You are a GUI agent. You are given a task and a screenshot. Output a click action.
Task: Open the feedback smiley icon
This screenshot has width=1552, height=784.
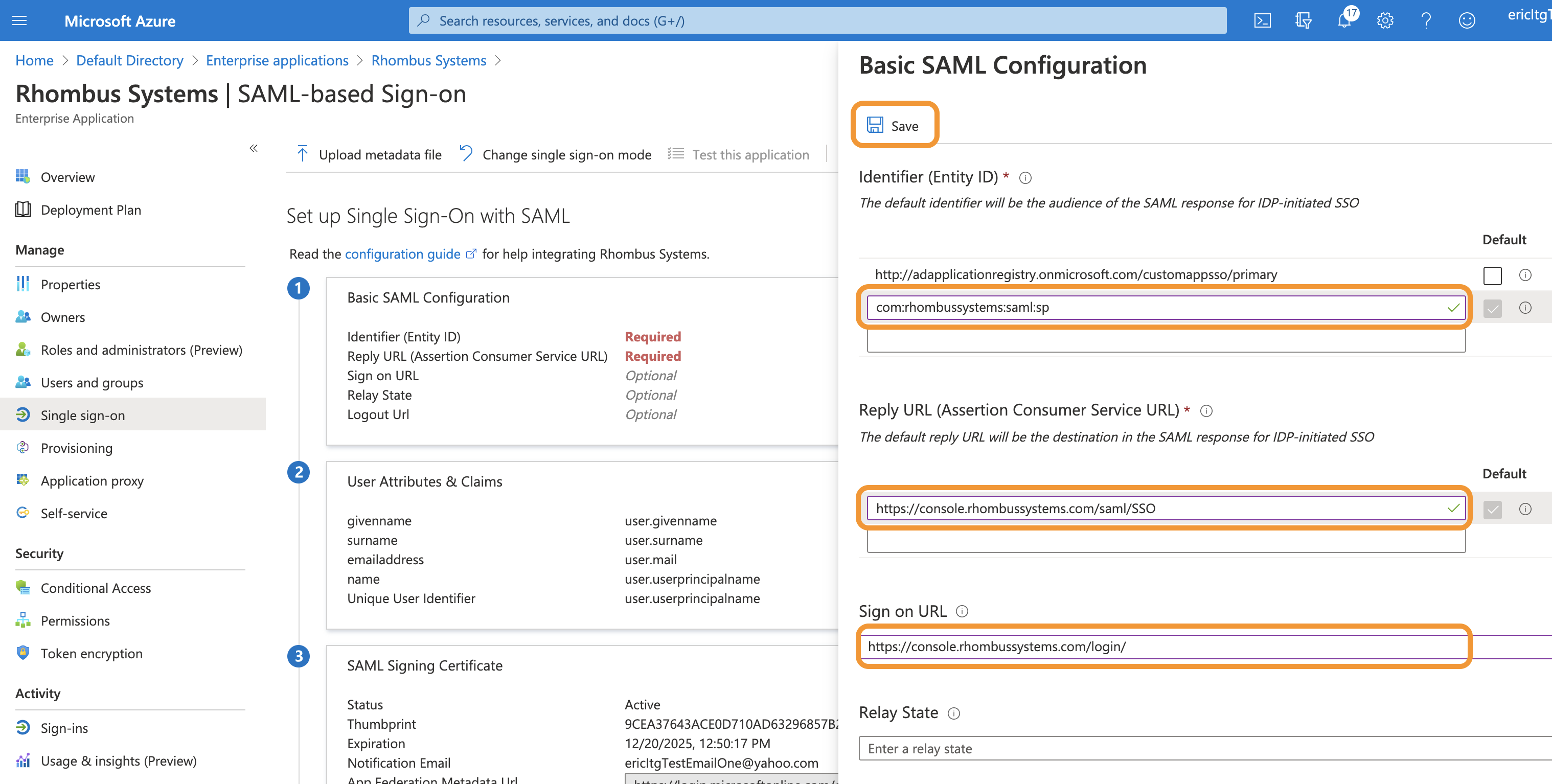(1467, 21)
